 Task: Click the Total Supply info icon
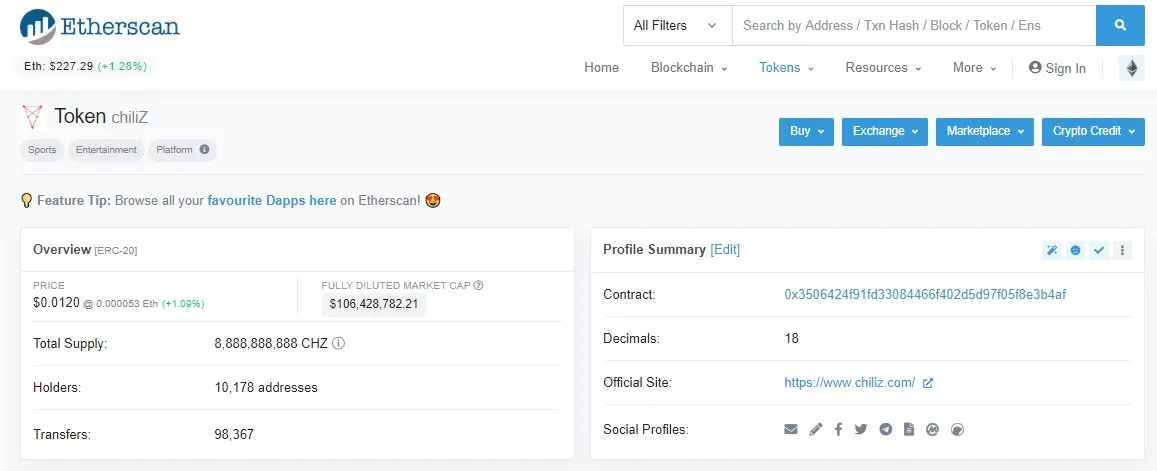point(339,343)
